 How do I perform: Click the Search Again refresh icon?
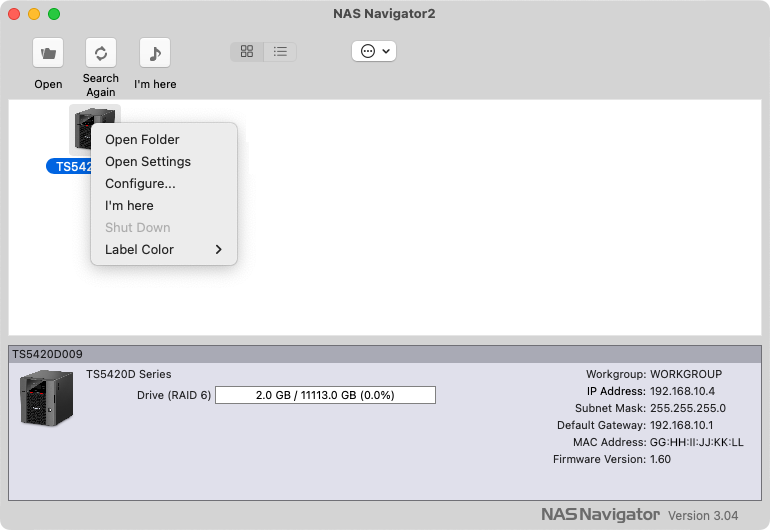click(x=100, y=52)
